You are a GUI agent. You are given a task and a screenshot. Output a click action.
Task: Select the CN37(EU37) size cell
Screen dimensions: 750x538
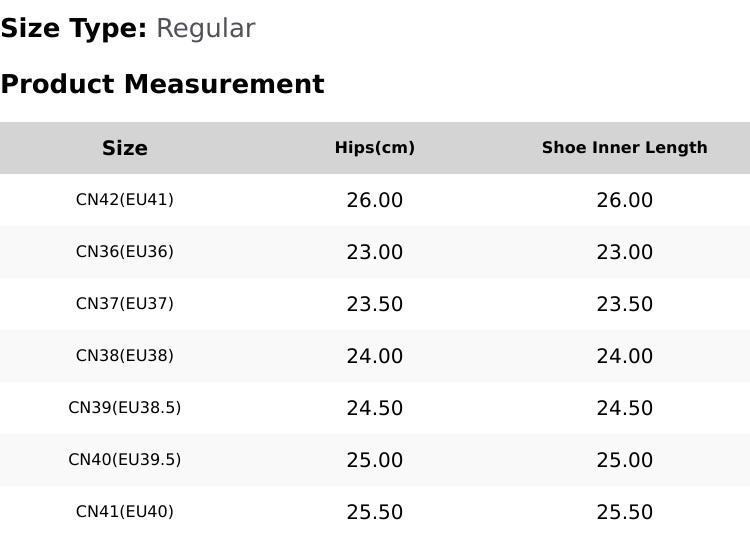pyautogui.click(x=125, y=304)
